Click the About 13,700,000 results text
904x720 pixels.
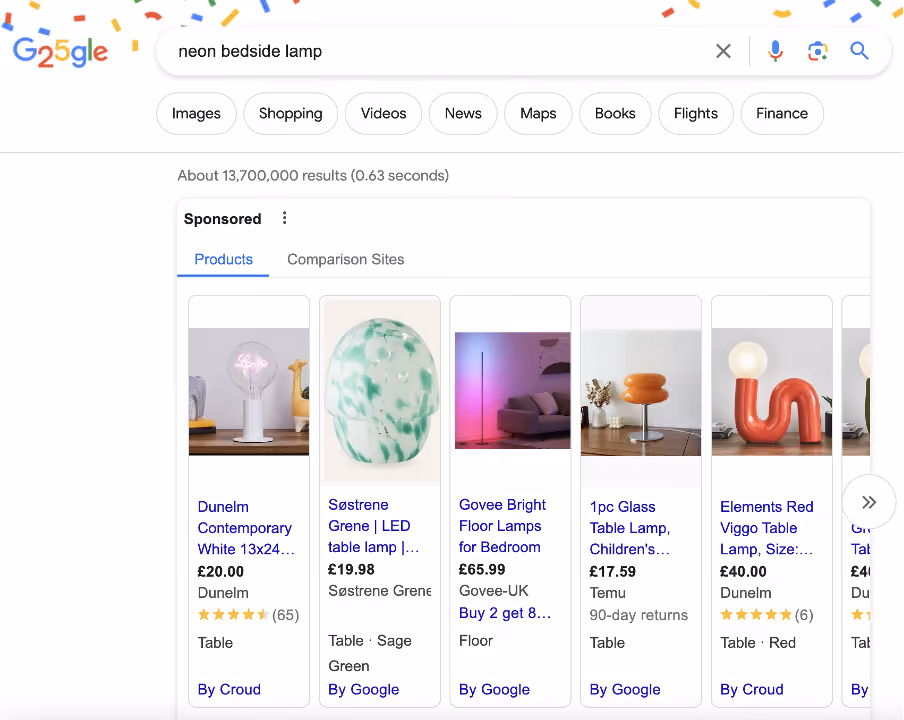point(313,175)
